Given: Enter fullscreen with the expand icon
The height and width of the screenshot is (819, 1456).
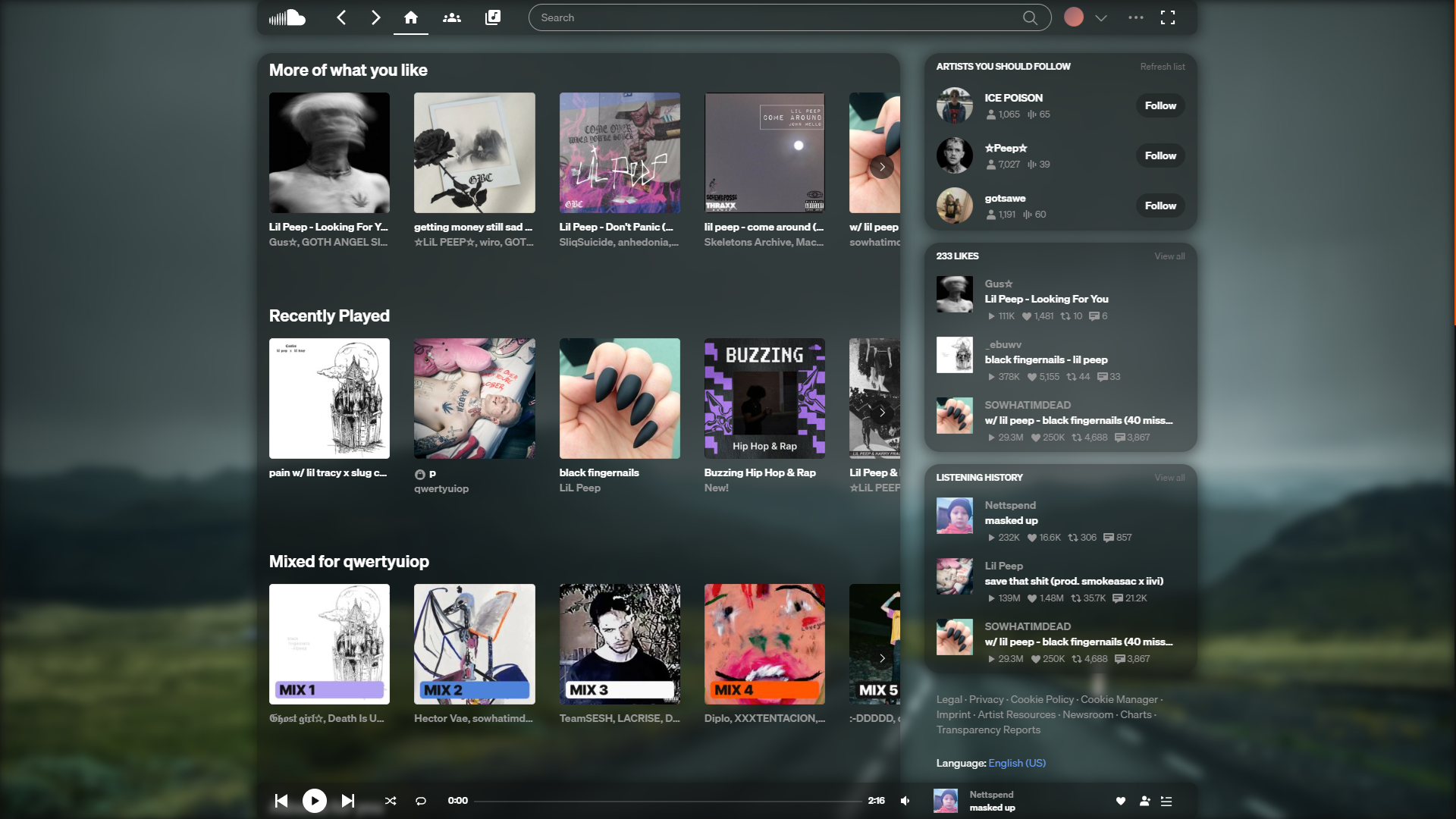Looking at the screenshot, I should click(1168, 17).
